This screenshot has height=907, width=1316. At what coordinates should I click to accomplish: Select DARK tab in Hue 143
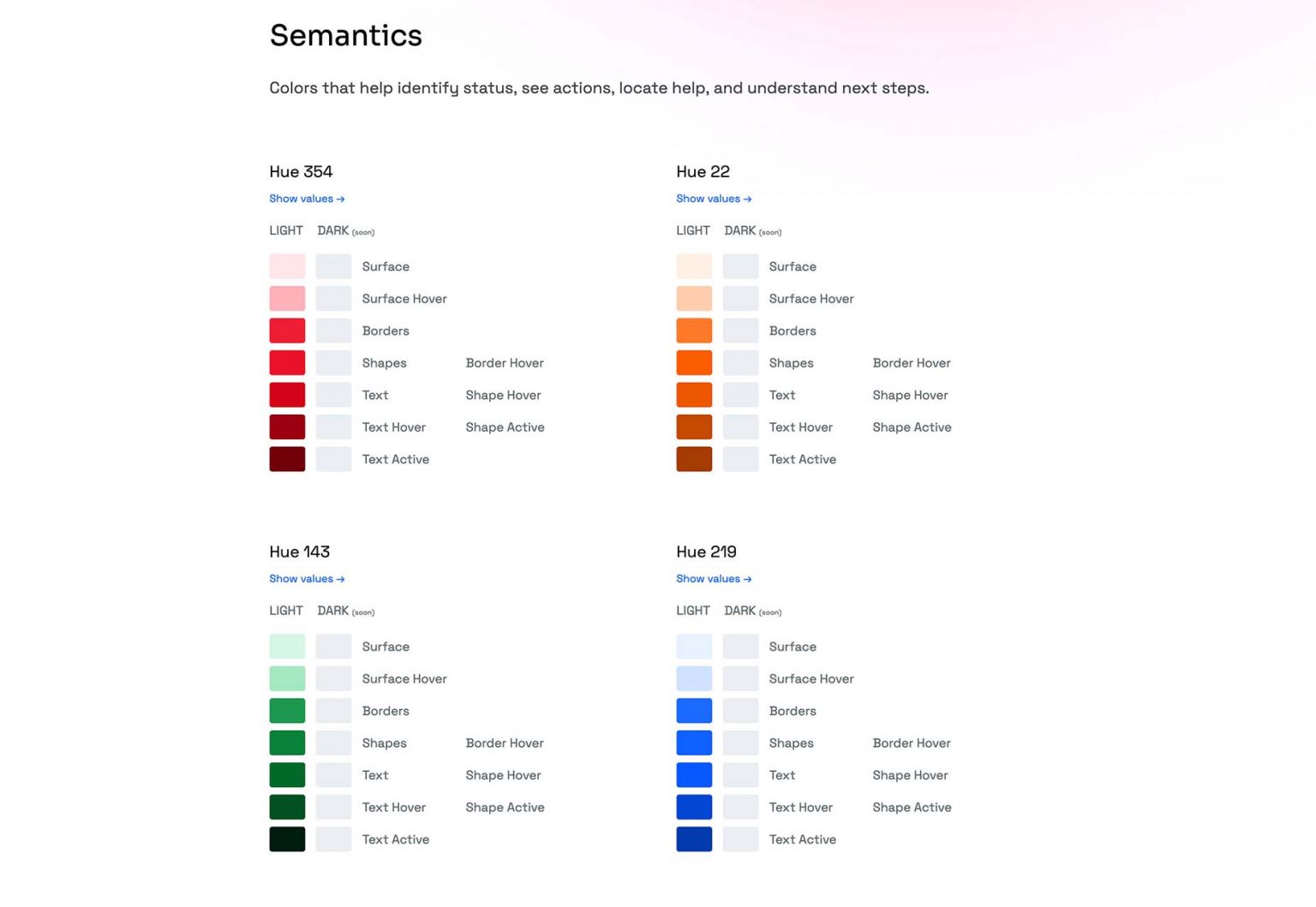(333, 612)
